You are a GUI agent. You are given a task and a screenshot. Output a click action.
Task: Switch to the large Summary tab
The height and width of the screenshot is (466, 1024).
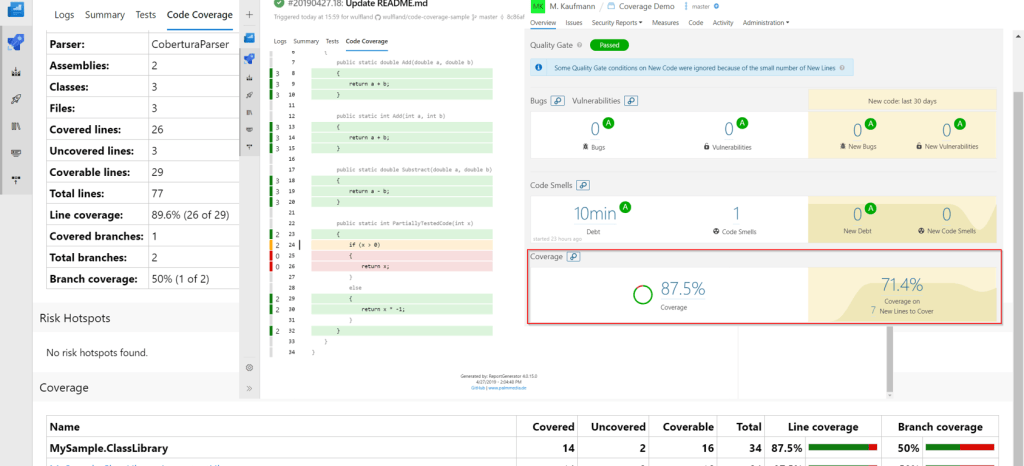104,14
